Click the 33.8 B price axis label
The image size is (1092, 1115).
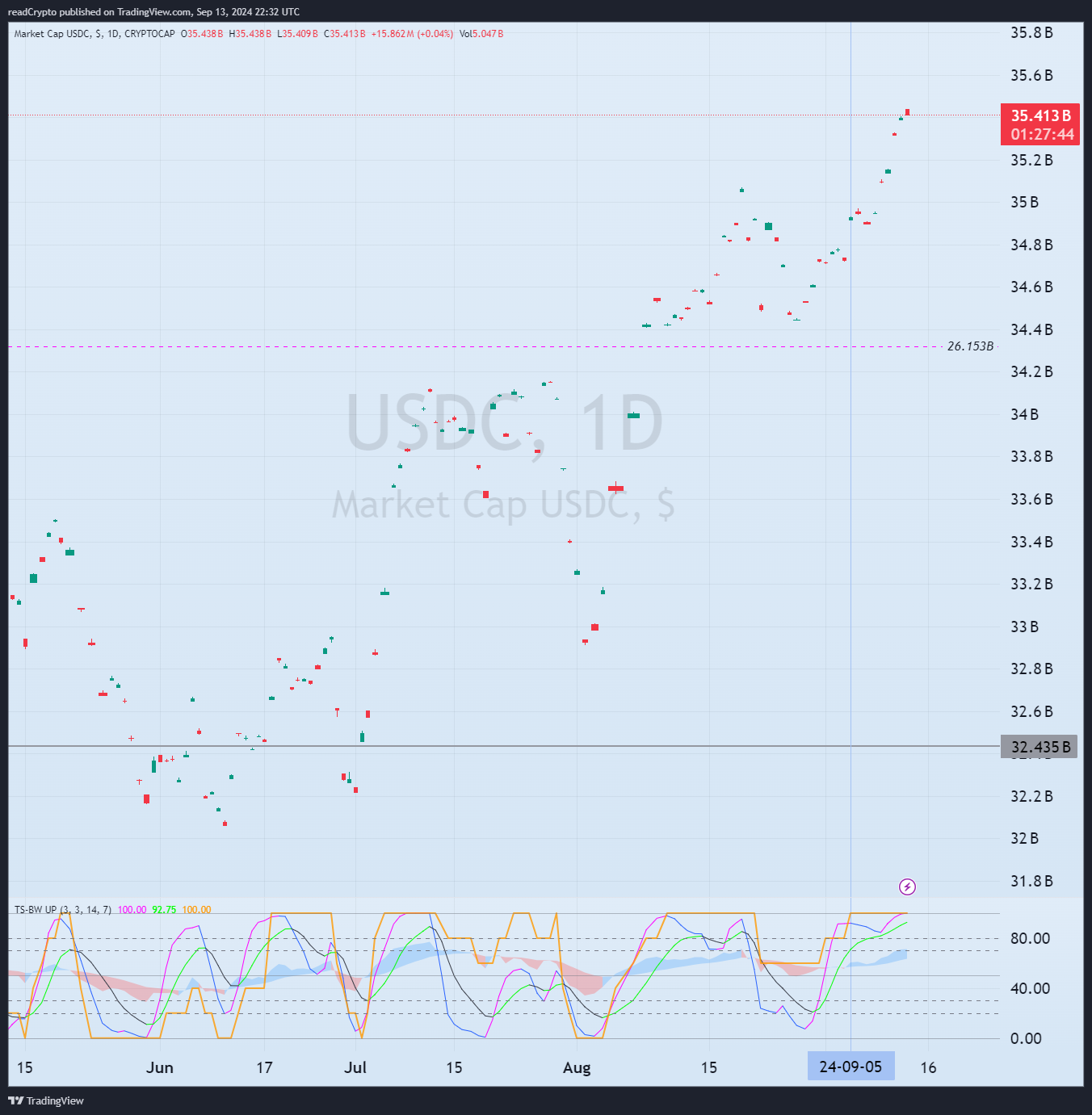pos(1031,456)
